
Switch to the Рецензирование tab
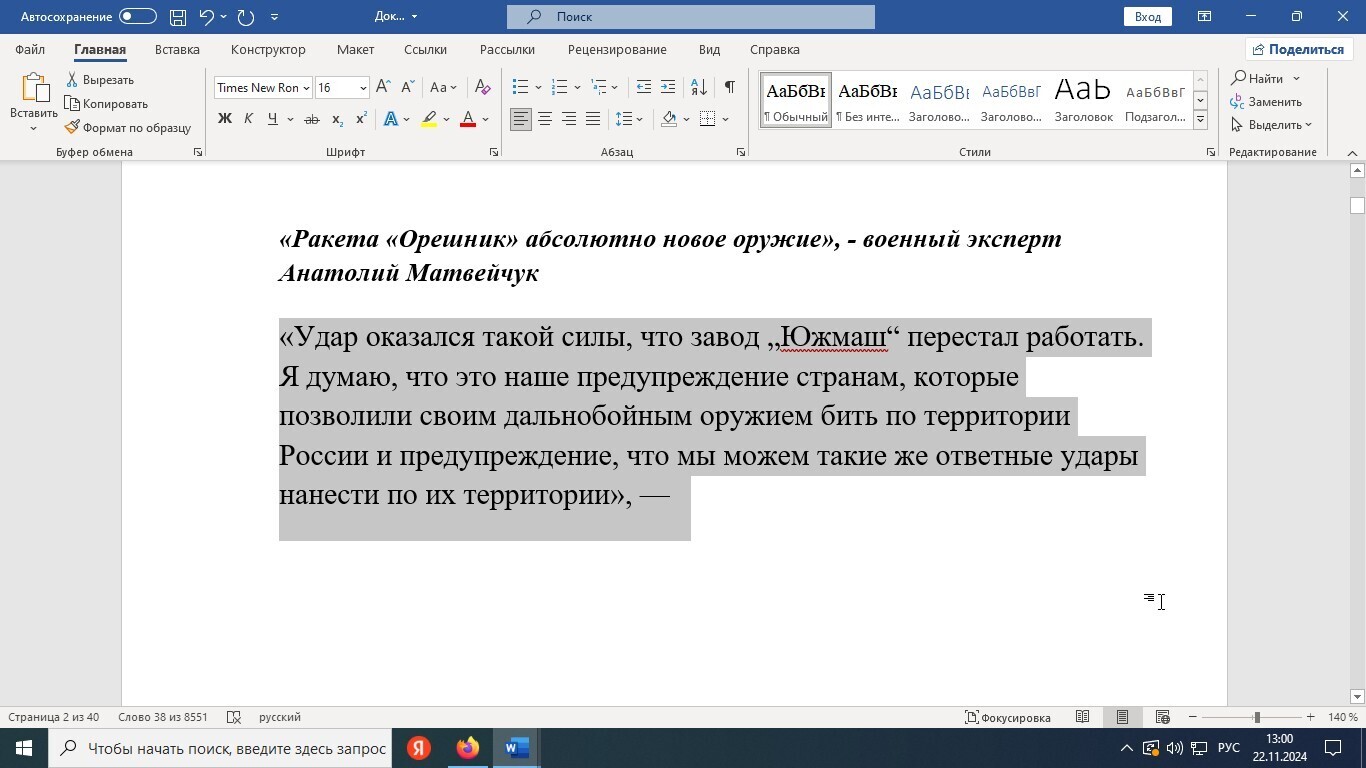[x=616, y=49]
